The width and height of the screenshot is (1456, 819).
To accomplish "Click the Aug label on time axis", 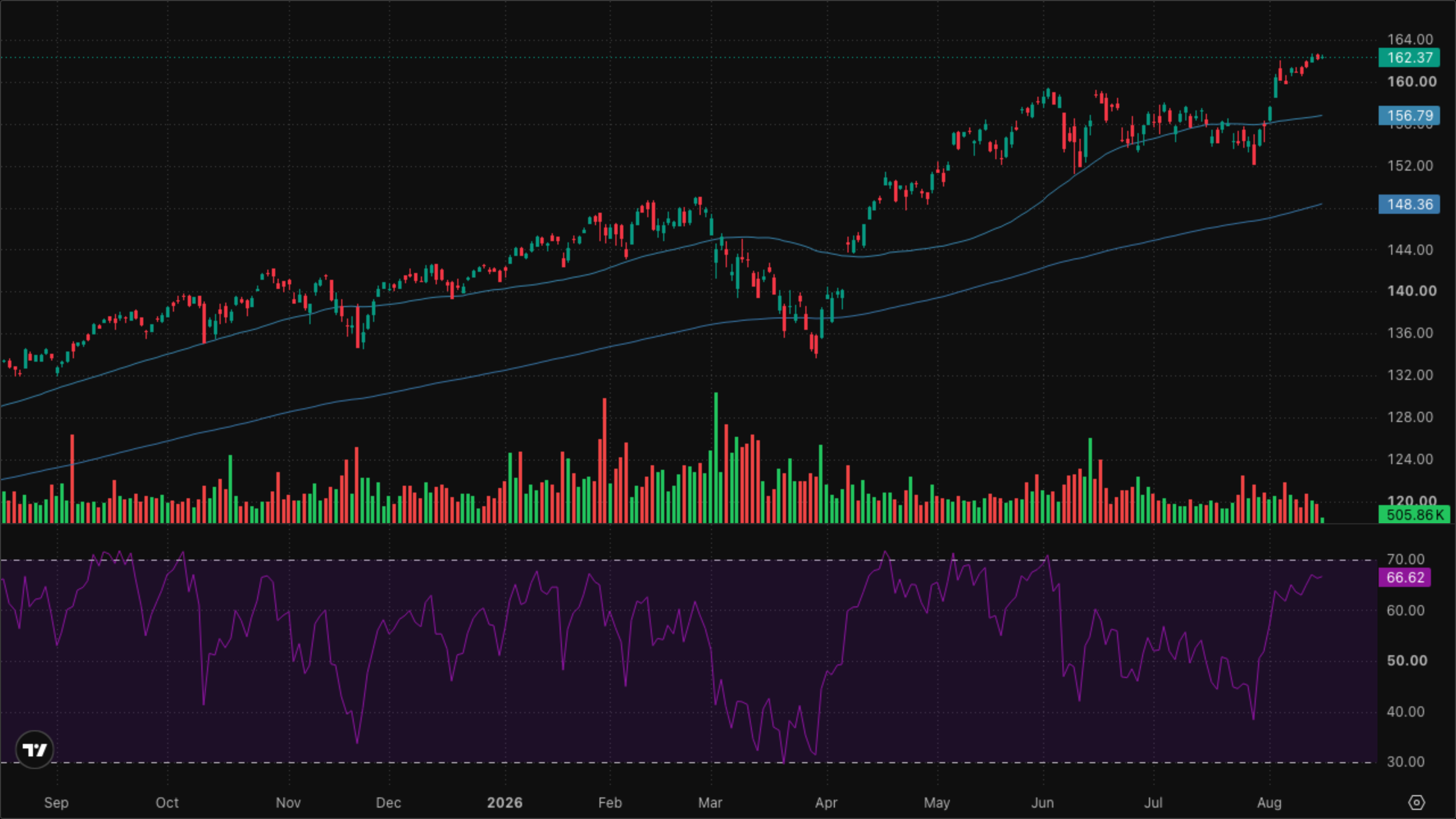I will (1269, 803).
